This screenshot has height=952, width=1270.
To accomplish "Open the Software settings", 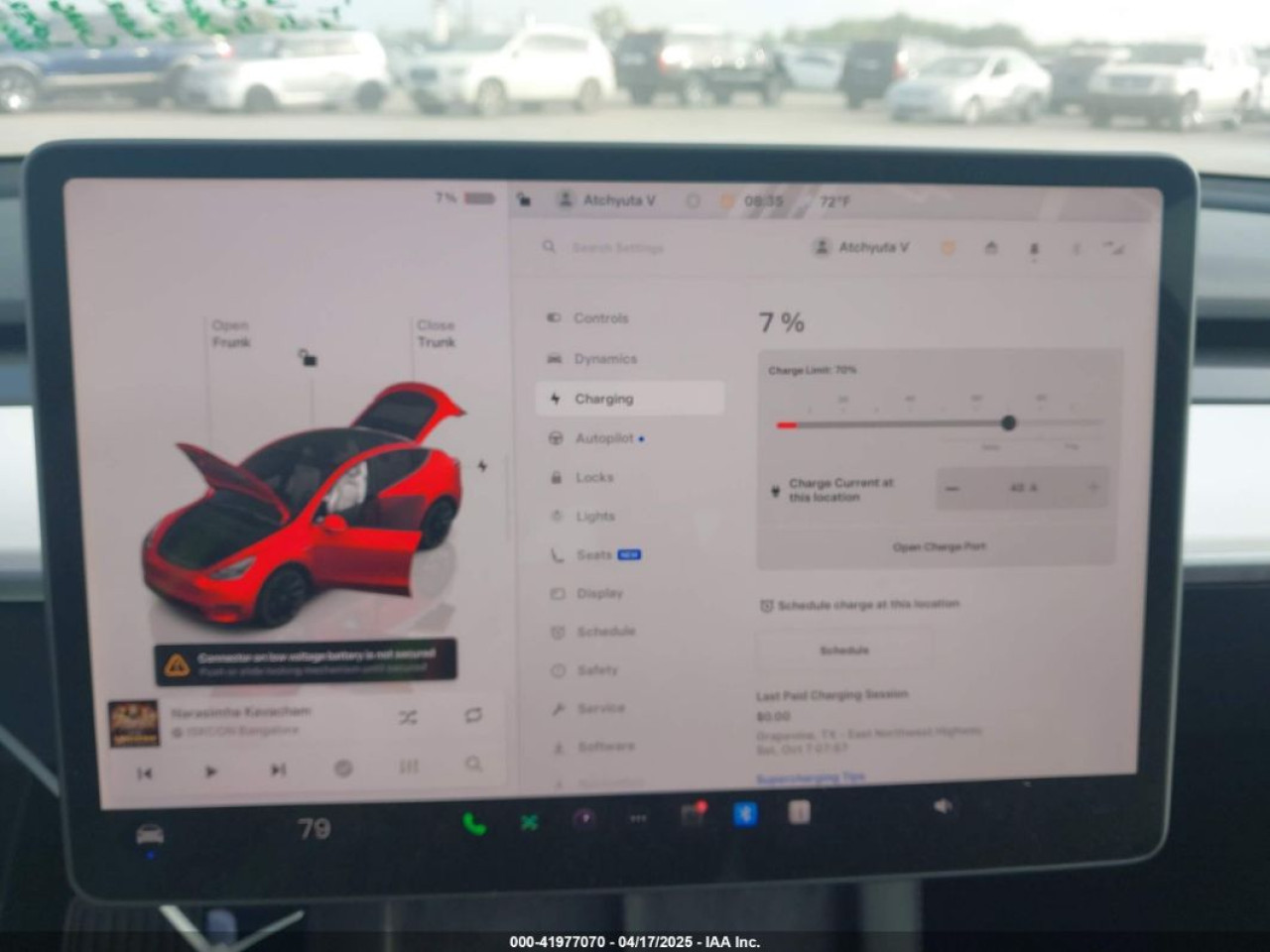I will pyautogui.click(x=593, y=746).
